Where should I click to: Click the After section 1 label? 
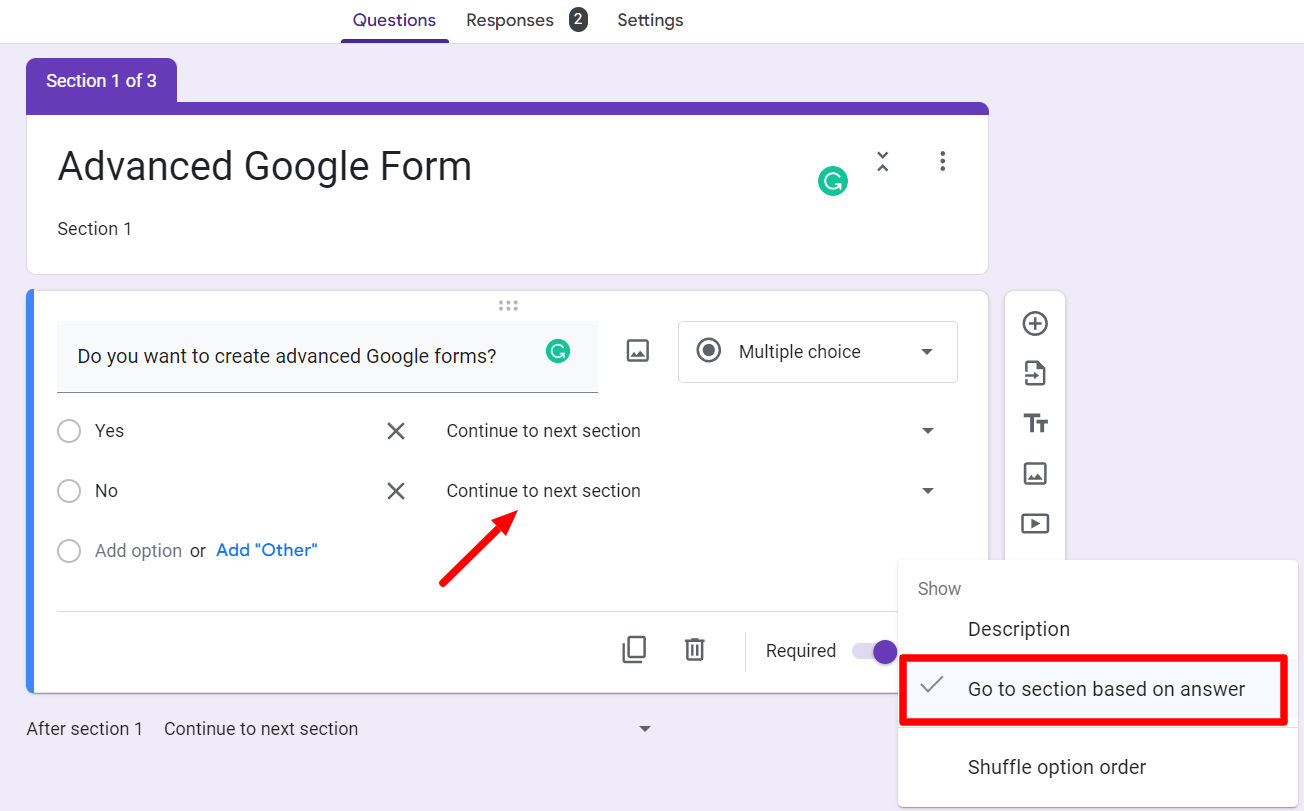click(x=85, y=729)
